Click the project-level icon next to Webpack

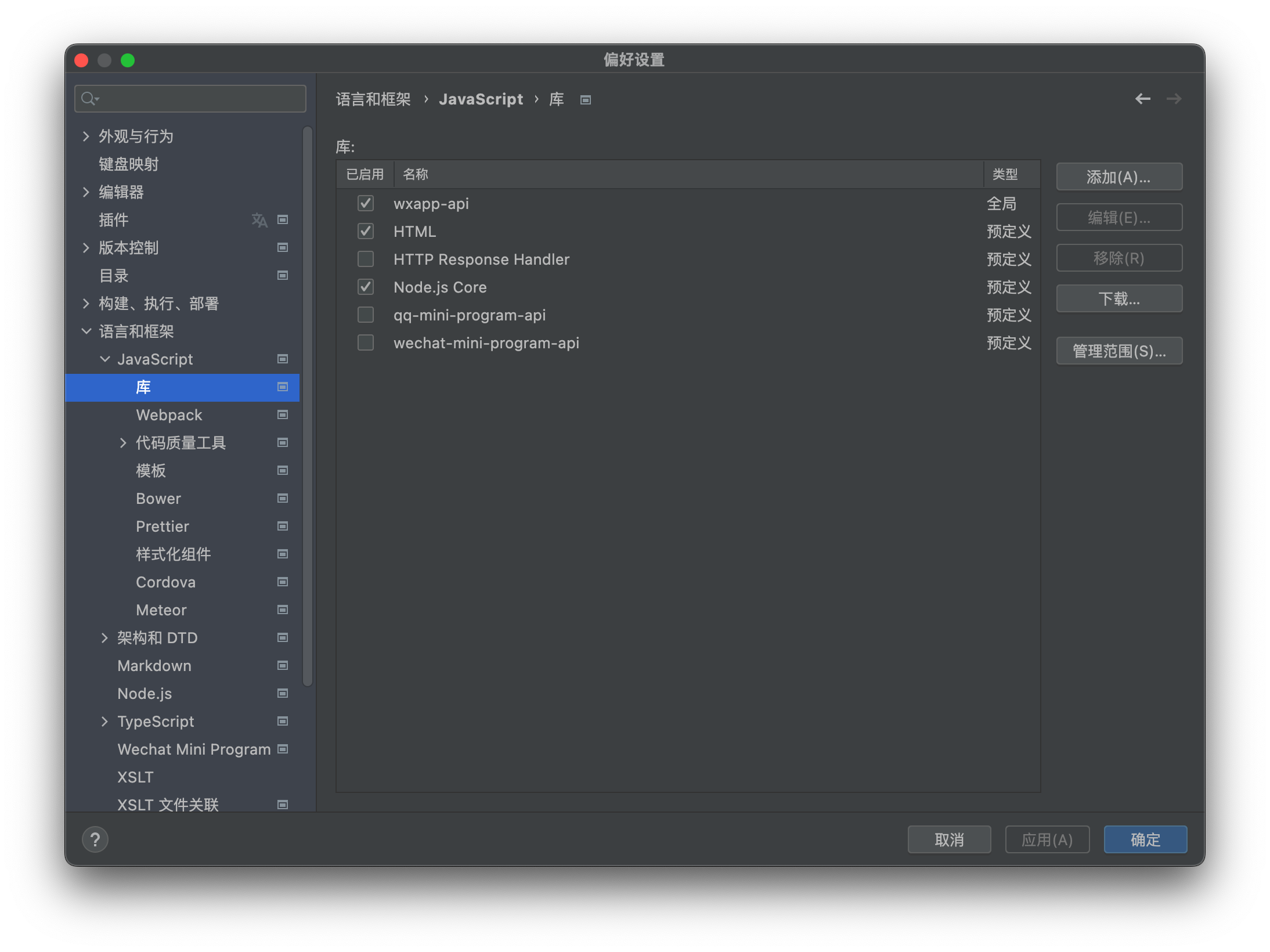283,414
